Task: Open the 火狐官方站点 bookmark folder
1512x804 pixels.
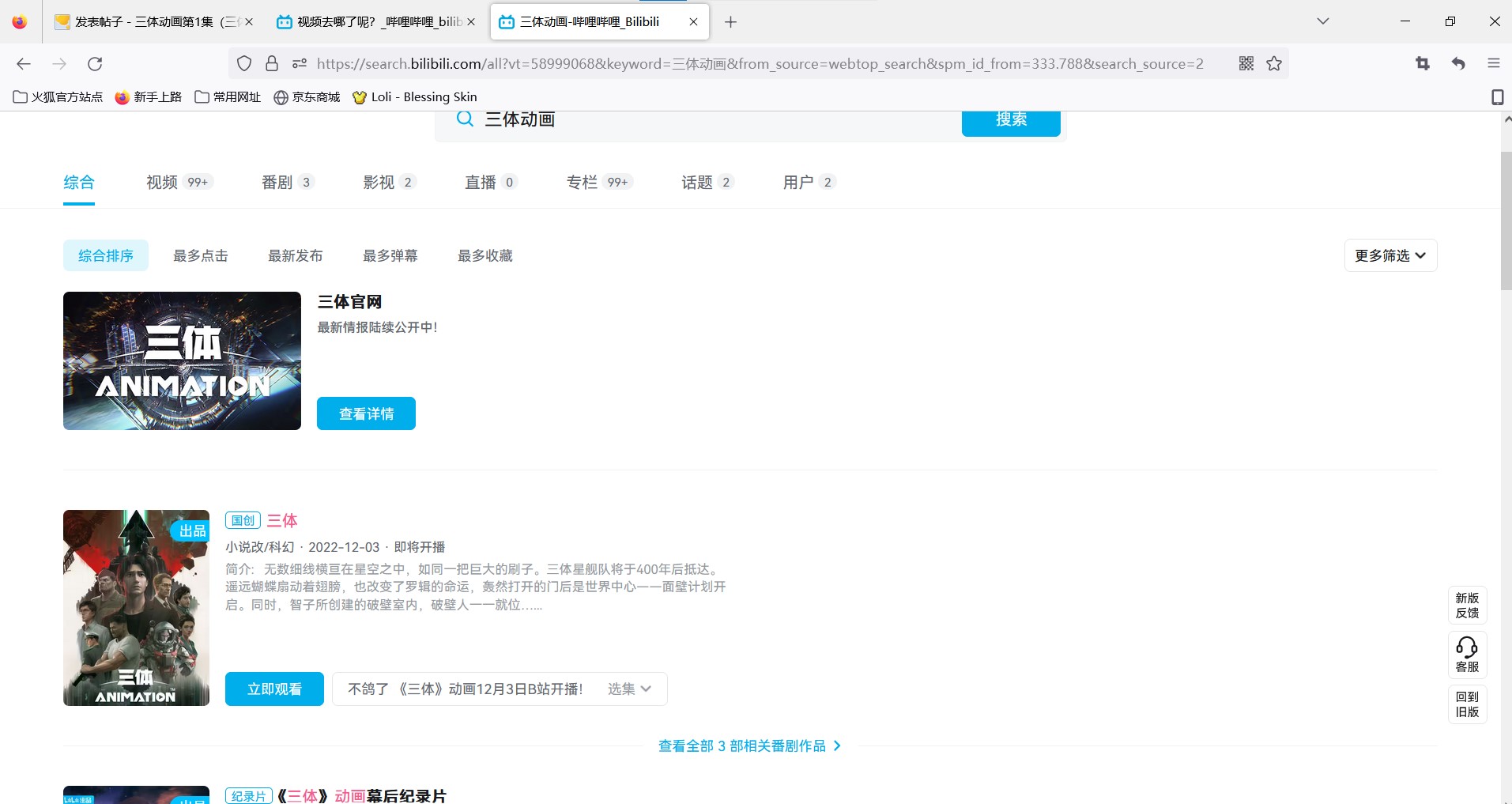Action: click(x=58, y=97)
